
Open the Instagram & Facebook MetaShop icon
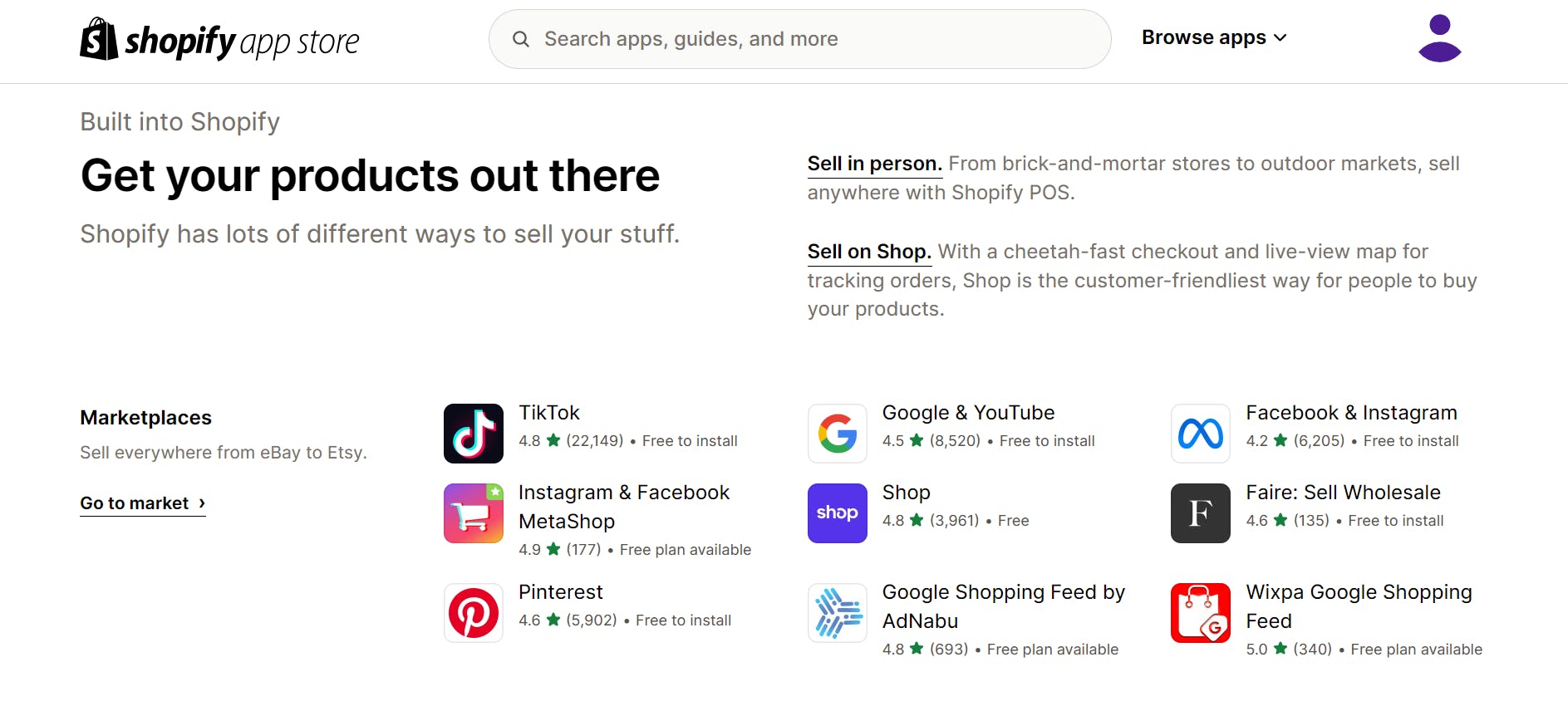point(473,512)
